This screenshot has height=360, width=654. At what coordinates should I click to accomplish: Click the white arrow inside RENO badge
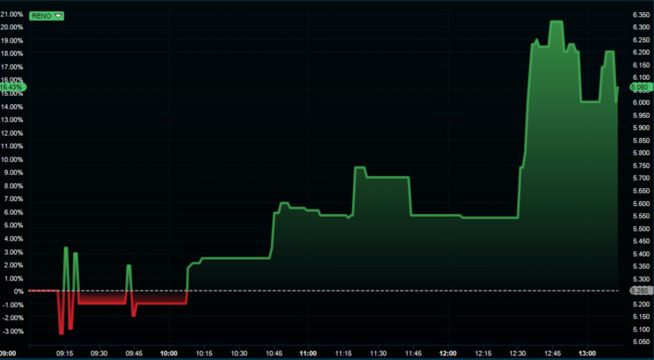(58, 16)
